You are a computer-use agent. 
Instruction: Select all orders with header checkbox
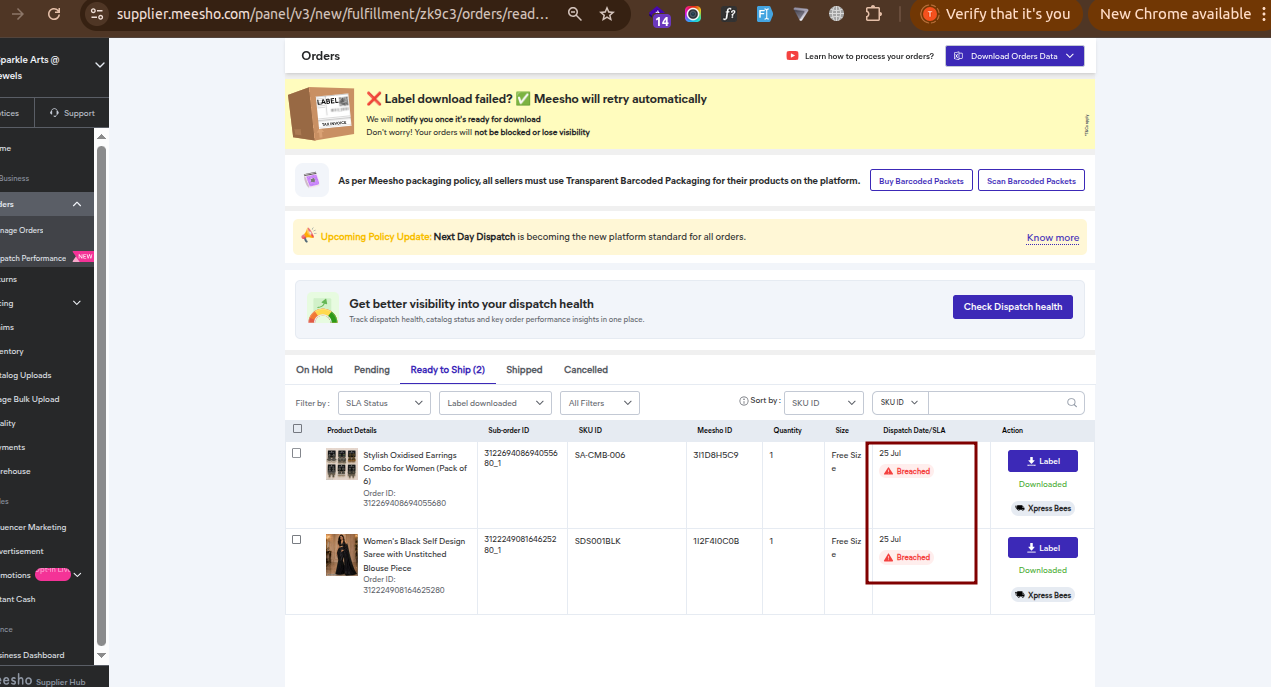click(297, 429)
